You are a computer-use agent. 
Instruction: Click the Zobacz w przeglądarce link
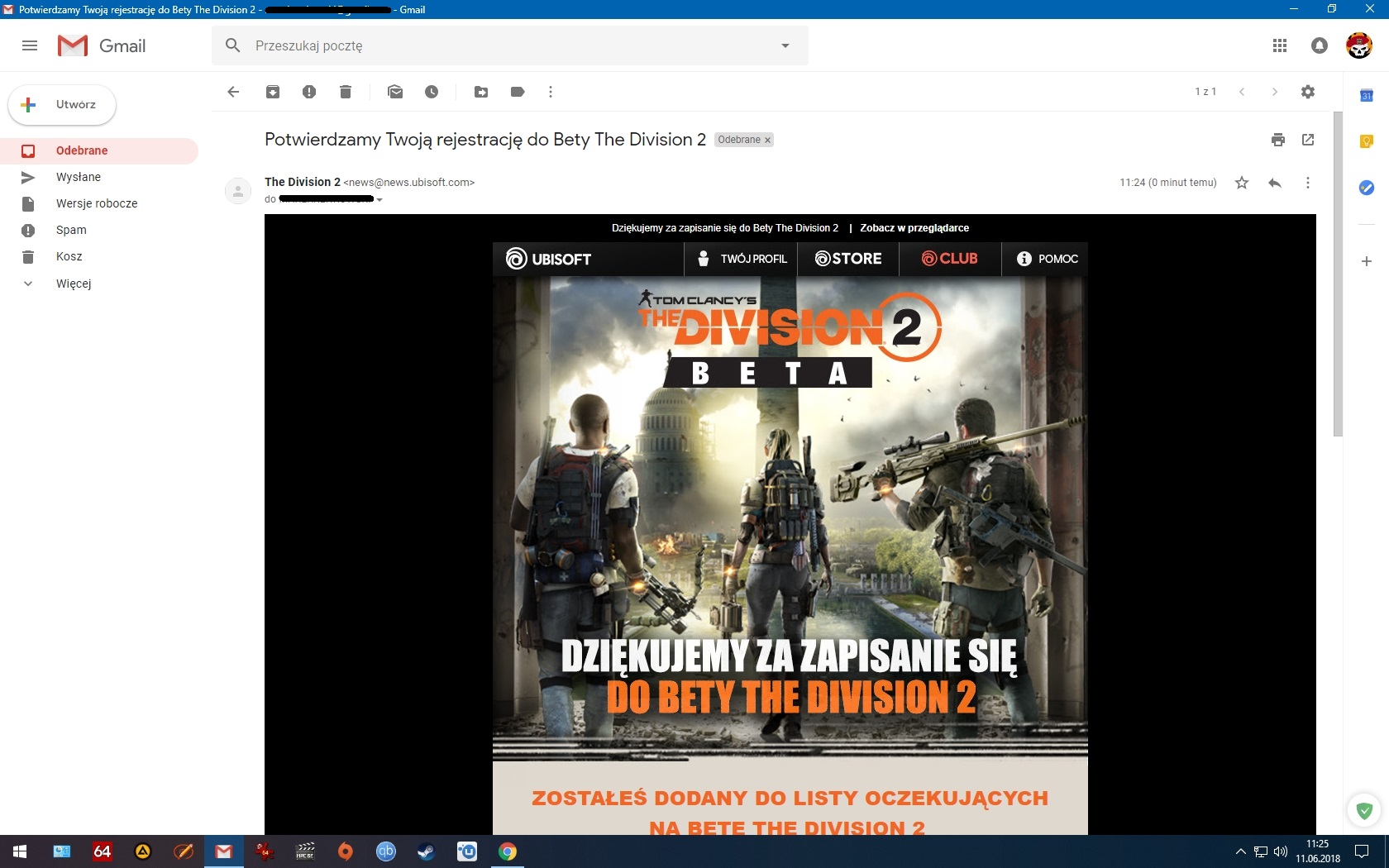[x=914, y=228]
